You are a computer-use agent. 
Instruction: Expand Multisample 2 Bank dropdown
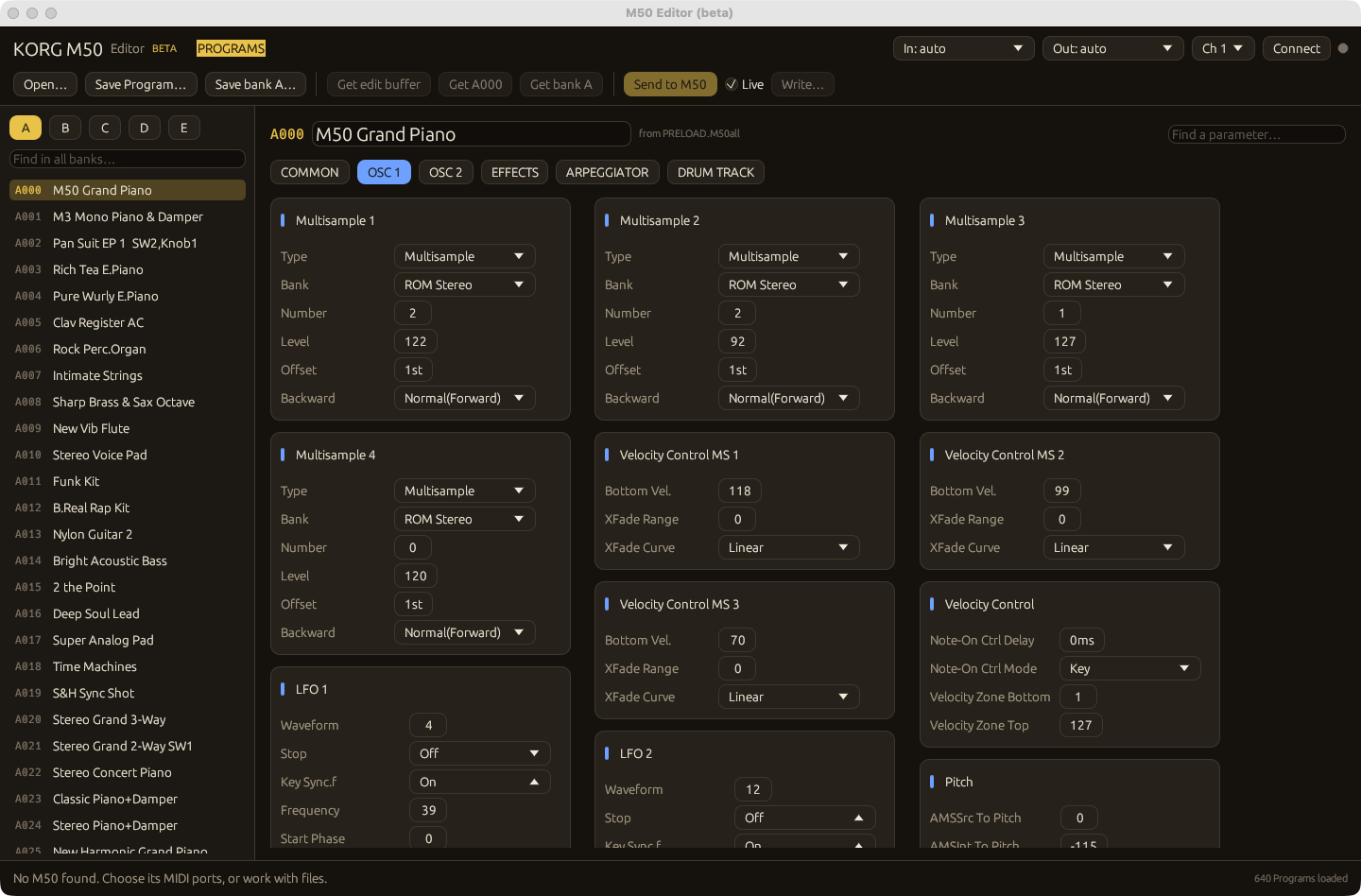[x=788, y=284]
